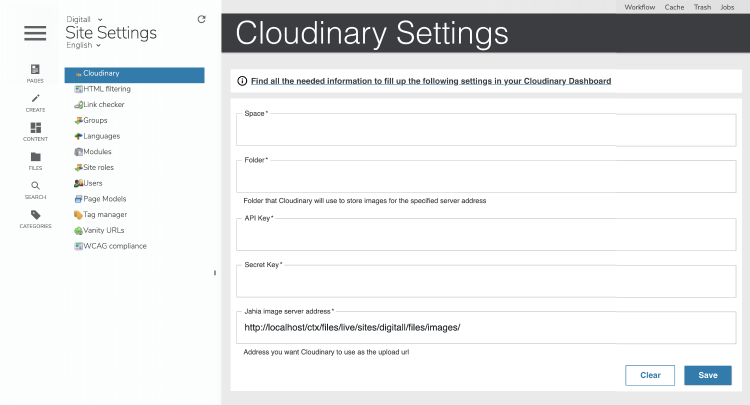The width and height of the screenshot is (750, 405).
Task: Open the Cache menu
Action: click(674, 7)
